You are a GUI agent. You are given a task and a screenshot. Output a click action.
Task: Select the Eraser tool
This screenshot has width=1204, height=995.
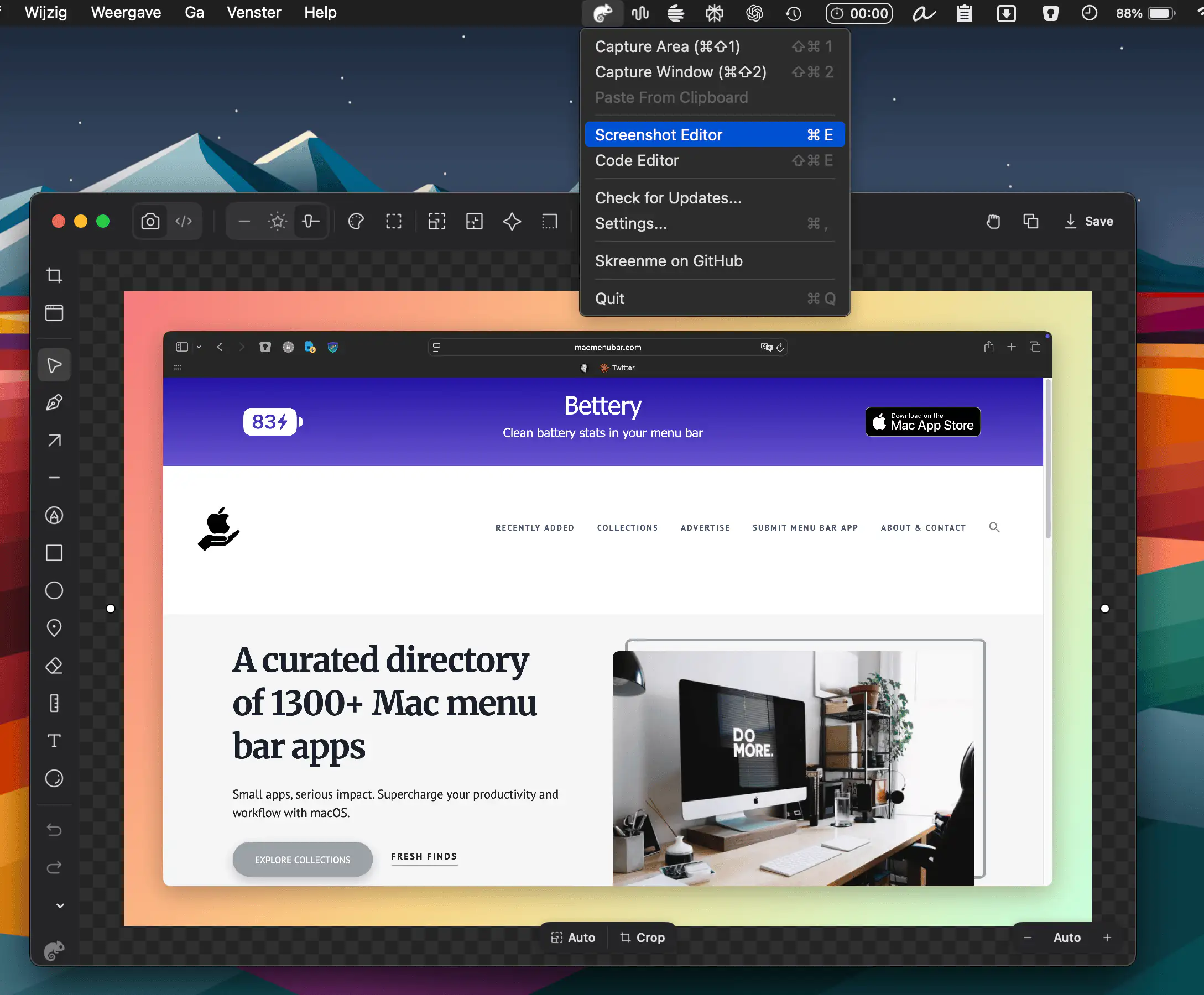(54, 666)
